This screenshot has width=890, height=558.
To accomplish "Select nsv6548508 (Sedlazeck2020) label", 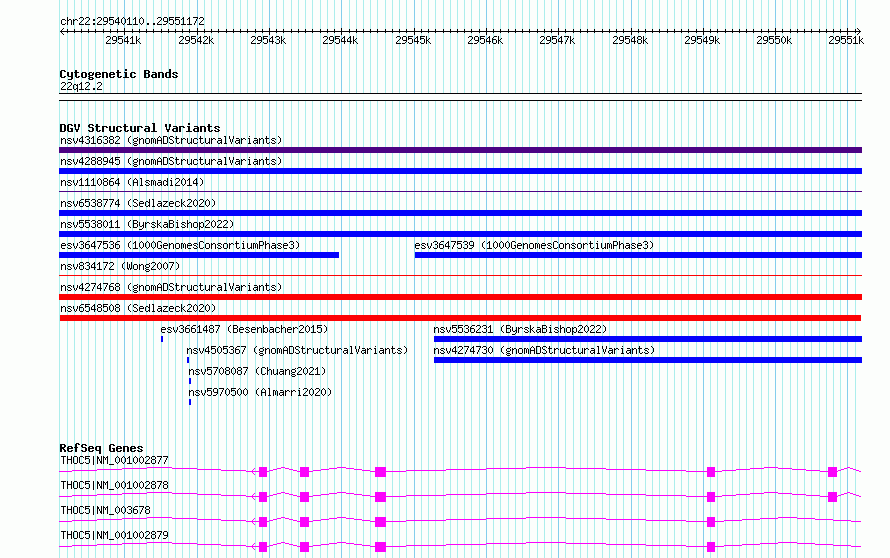I will 138,308.
